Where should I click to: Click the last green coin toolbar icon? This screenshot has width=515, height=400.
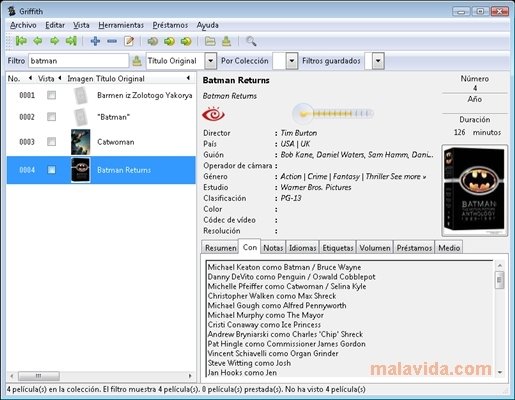click(186, 41)
